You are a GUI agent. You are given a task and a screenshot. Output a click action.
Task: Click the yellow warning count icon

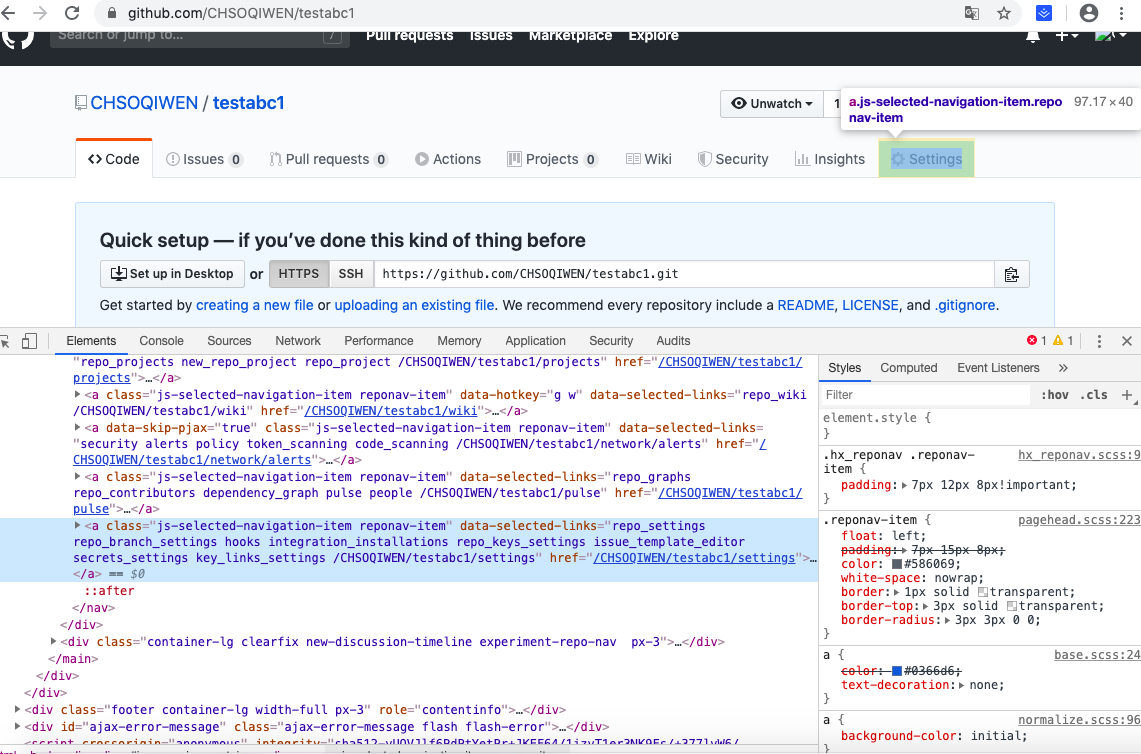(x=1058, y=341)
